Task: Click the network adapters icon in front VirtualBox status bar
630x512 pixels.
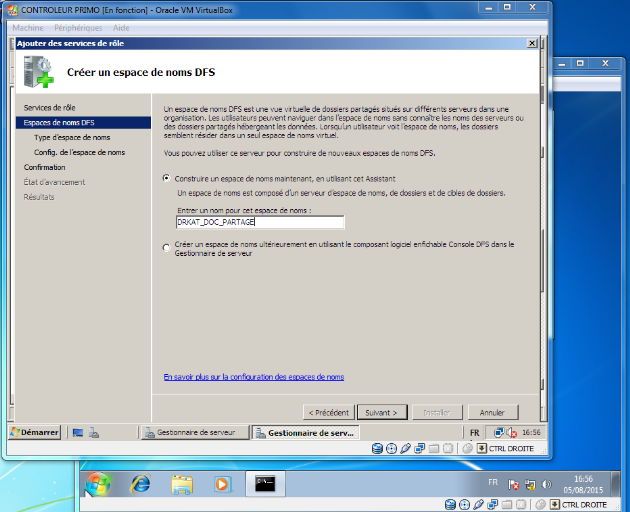Action: tap(419, 449)
